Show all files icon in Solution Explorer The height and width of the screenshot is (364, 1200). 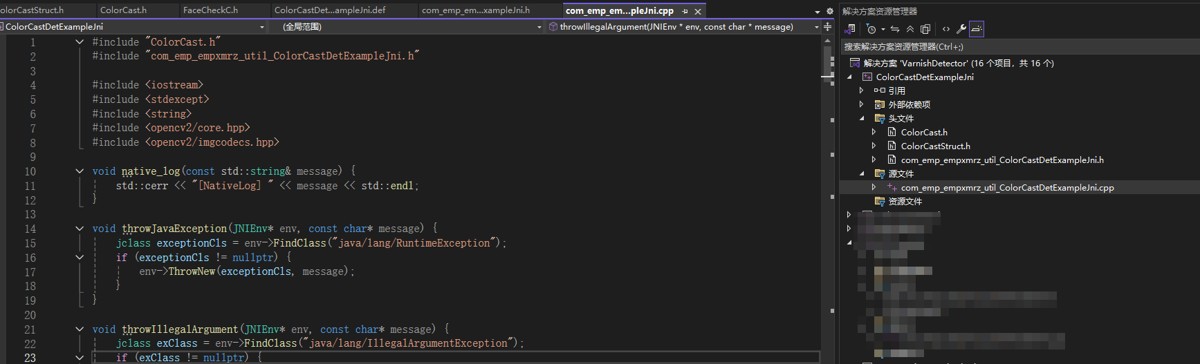[x=926, y=29]
